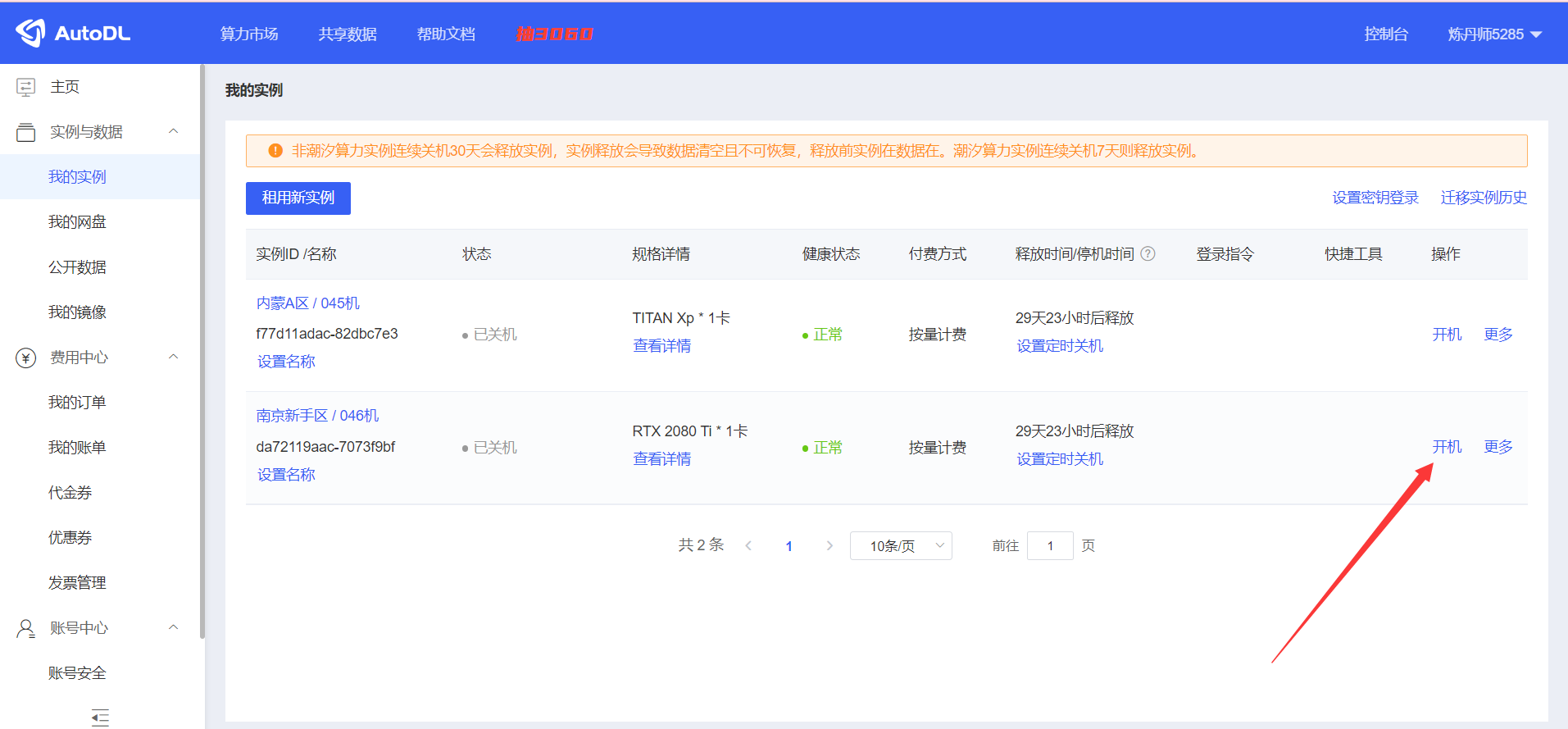
Task: Open the 10条/页 page size dropdown
Action: pyautogui.click(x=901, y=546)
